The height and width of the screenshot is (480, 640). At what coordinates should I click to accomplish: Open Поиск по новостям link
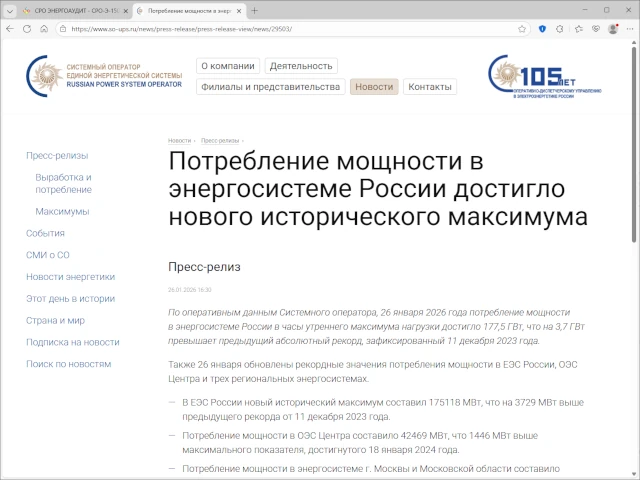tap(69, 364)
